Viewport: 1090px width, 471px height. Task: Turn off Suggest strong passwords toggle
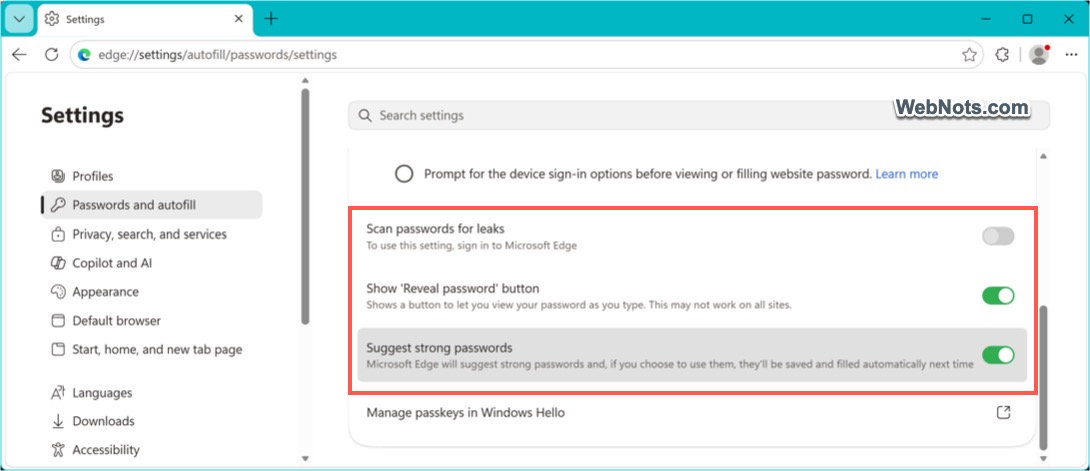998,355
